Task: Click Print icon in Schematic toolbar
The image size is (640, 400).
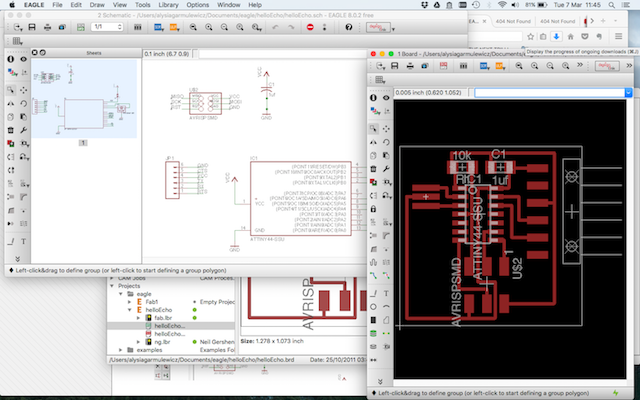Action: (47, 27)
